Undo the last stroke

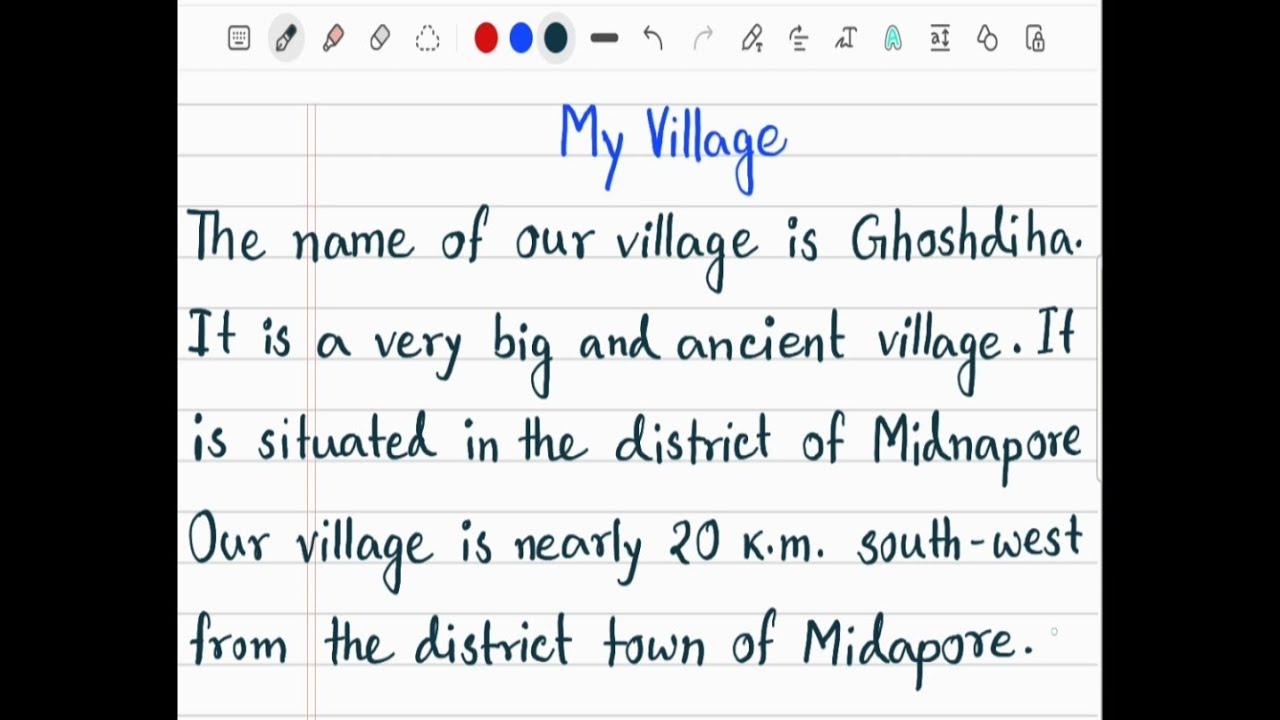coord(653,39)
